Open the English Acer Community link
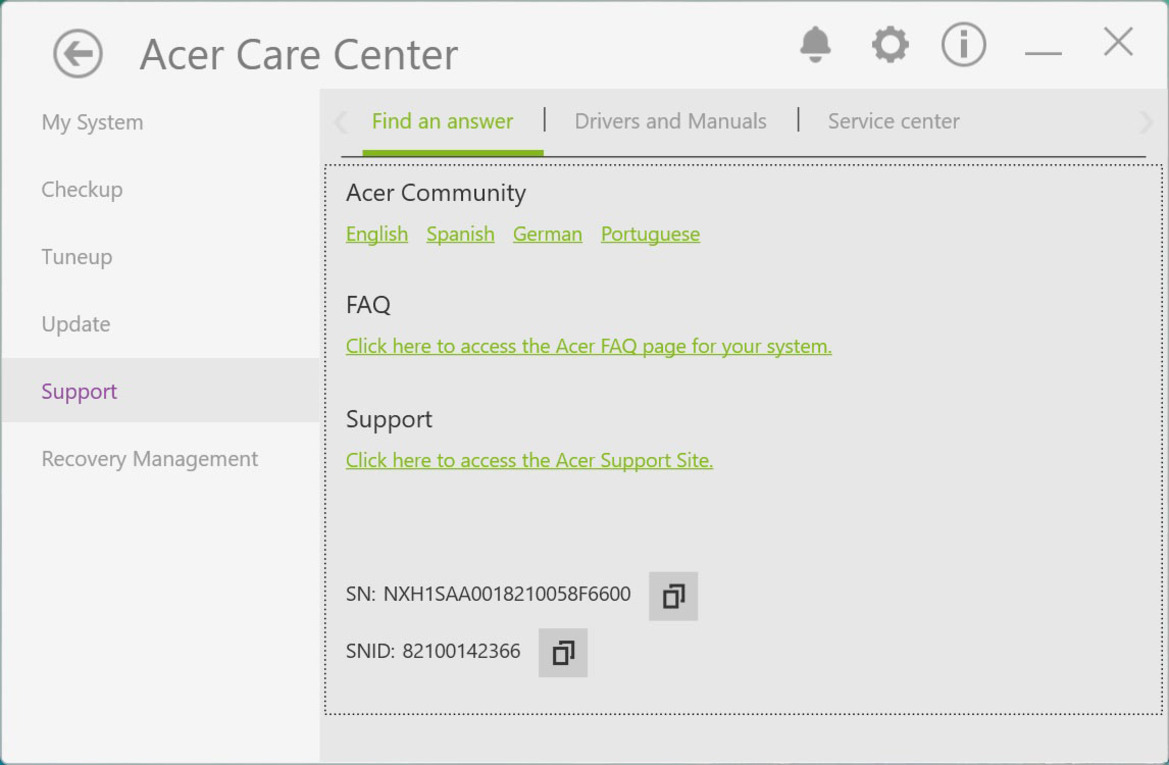Image resolution: width=1169 pixels, height=765 pixels. coord(376,234)
